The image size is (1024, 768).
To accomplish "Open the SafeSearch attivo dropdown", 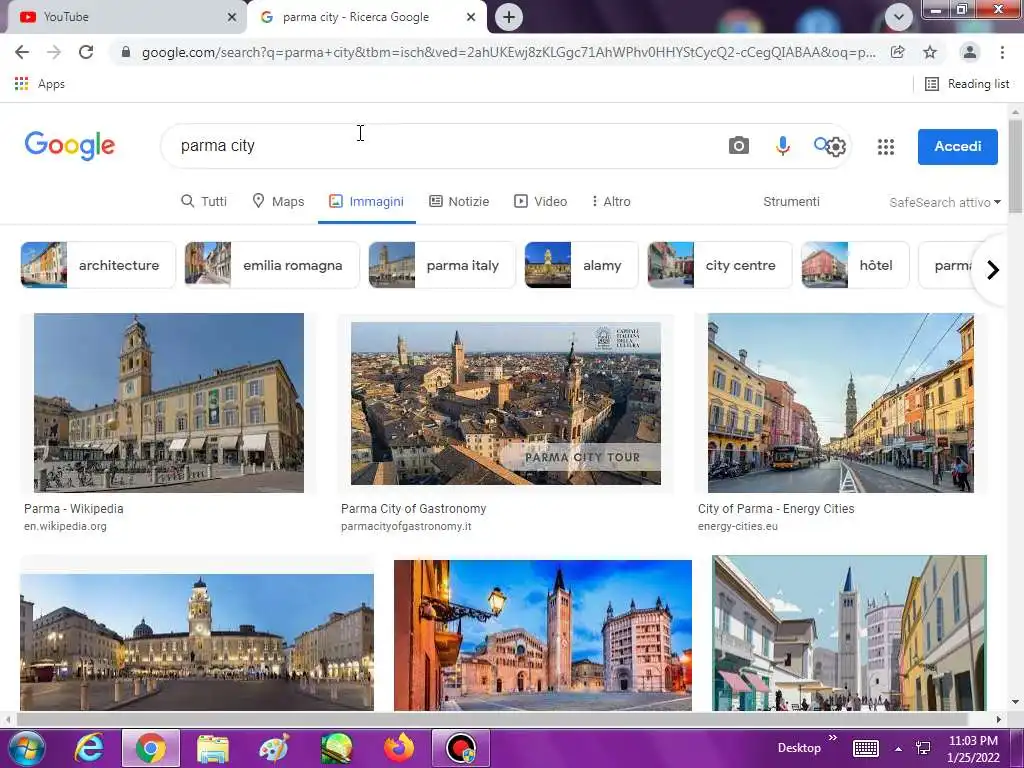I will click(945, 202).
